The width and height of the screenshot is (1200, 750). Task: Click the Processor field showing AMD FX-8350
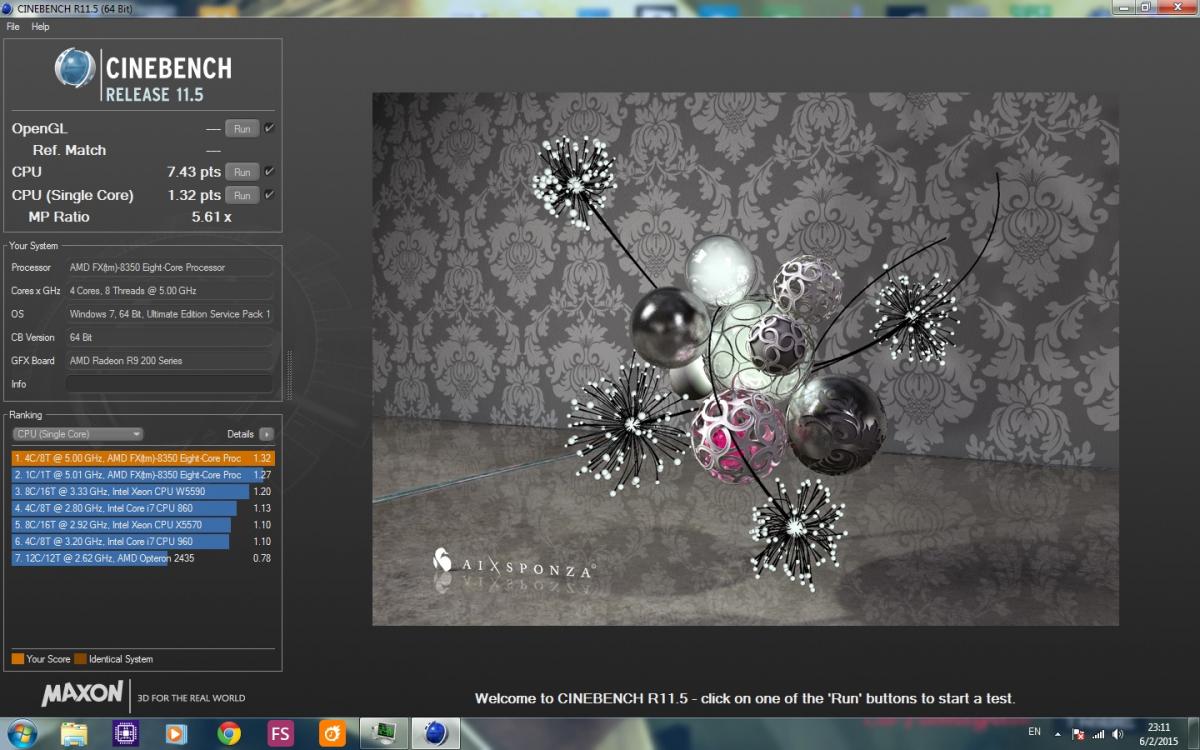pos(169,268)
